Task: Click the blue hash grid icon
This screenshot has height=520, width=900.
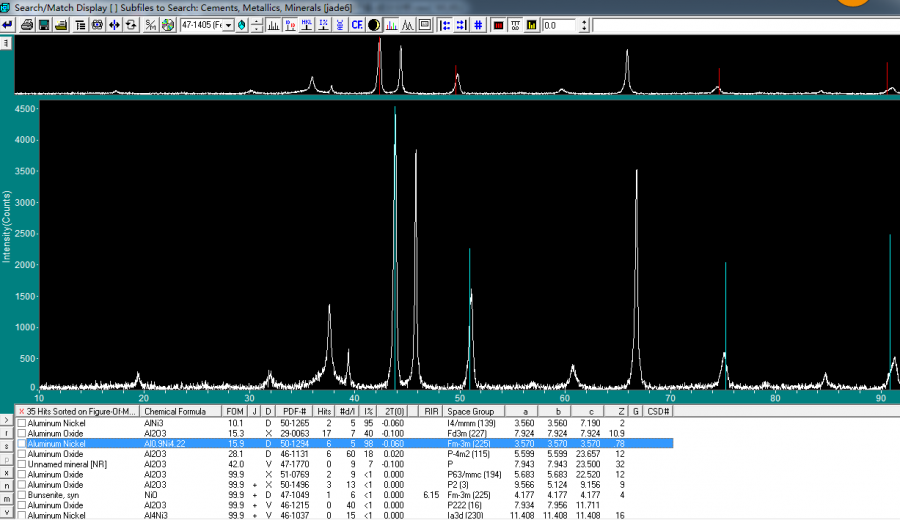Action: click(x=478, y=24)
